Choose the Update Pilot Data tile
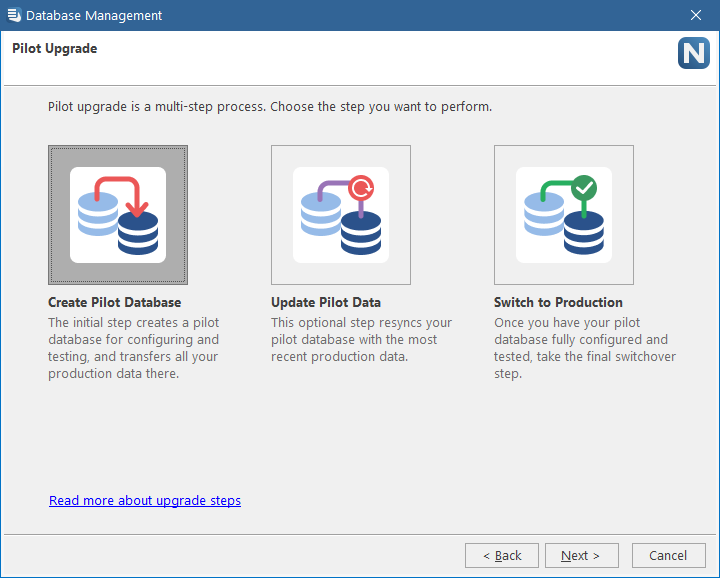Image resolution: width=720 pixels, height=578 pixels. (x=341, y=215)
